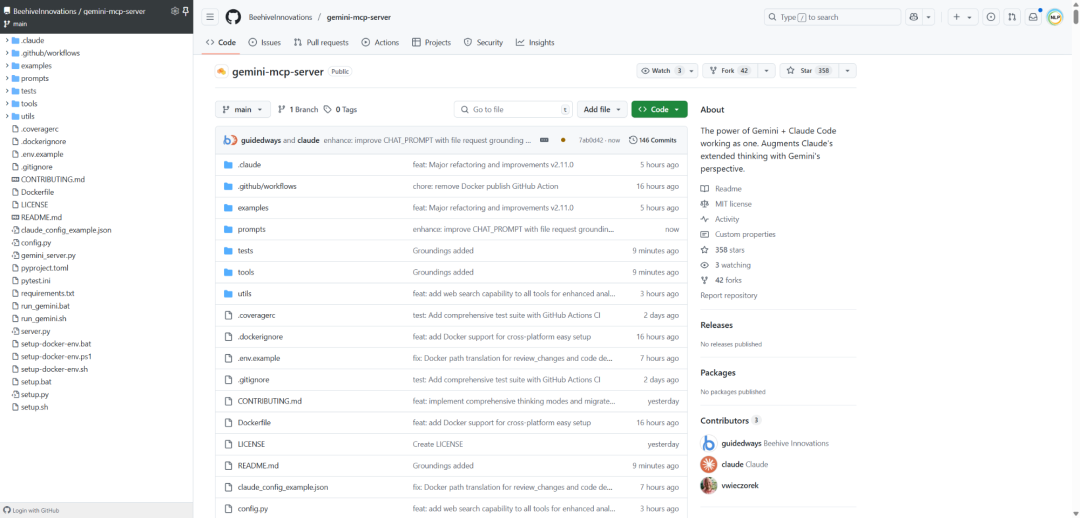Open the Watch options dropdown arrow
Image resolution: width=1080 pixels, height=518 pixels.
click(692, 71)
